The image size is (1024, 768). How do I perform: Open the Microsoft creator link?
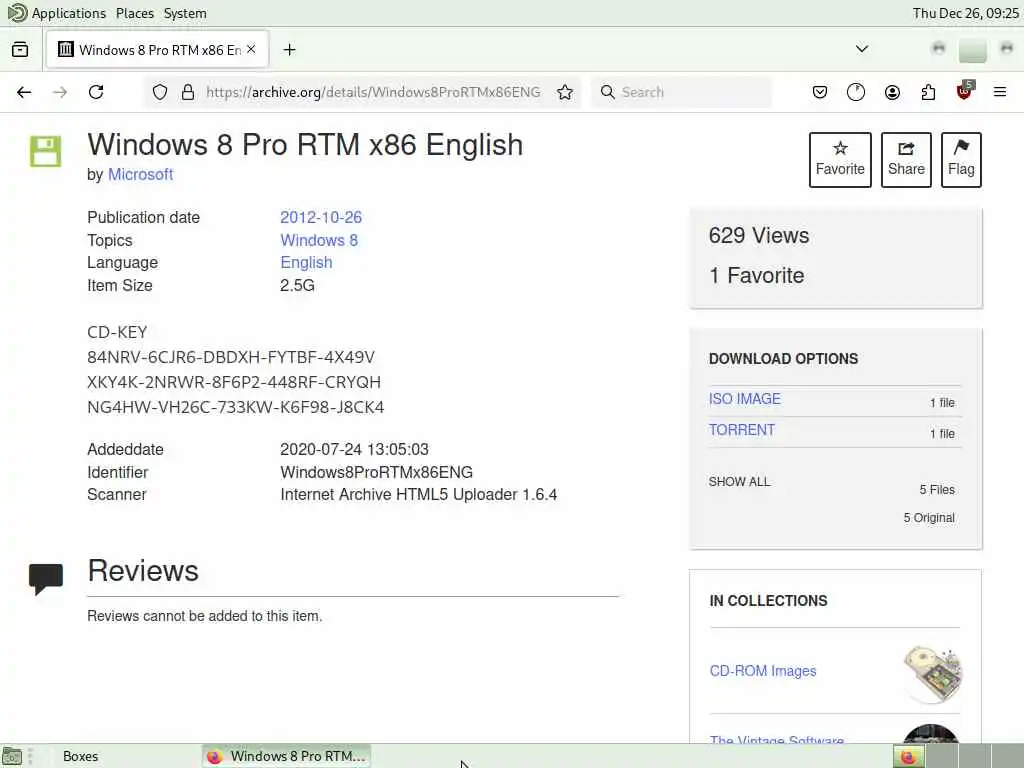pos(140,174)
